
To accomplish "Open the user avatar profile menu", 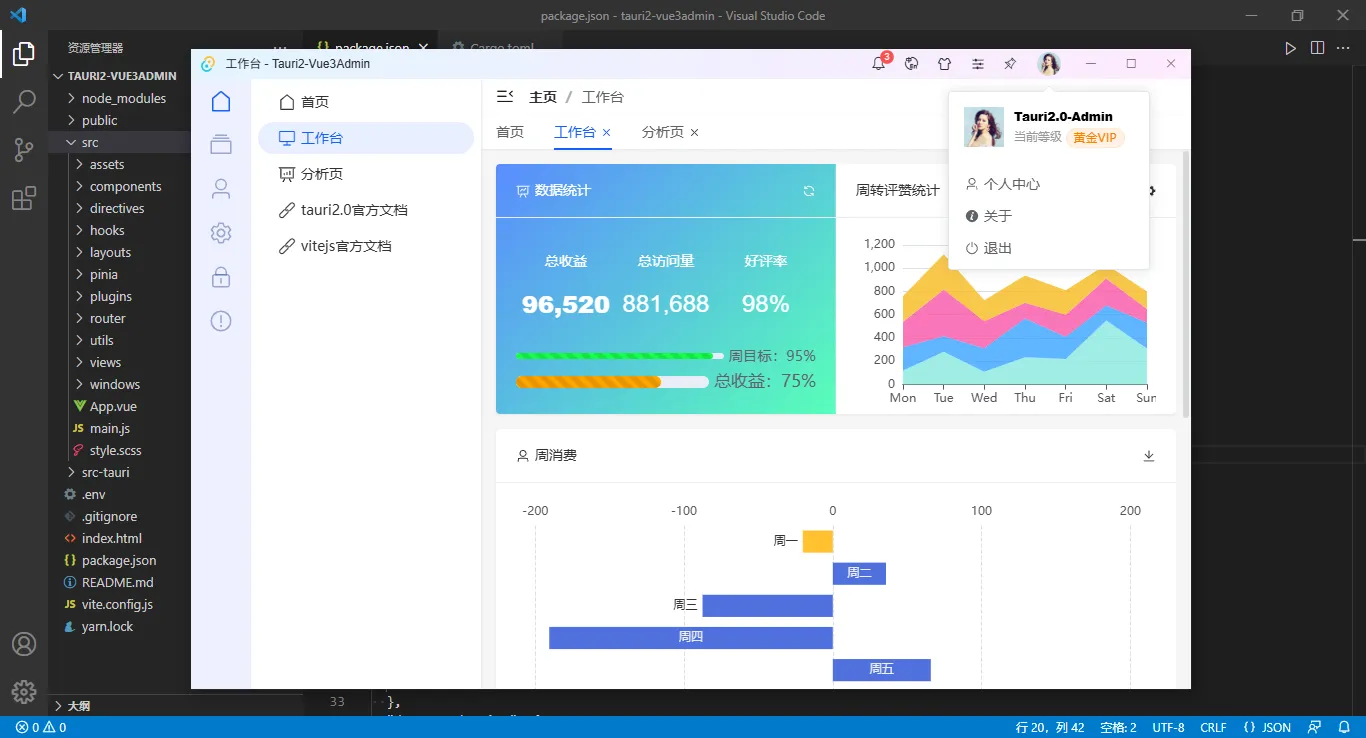I will tap(1048, 62).
